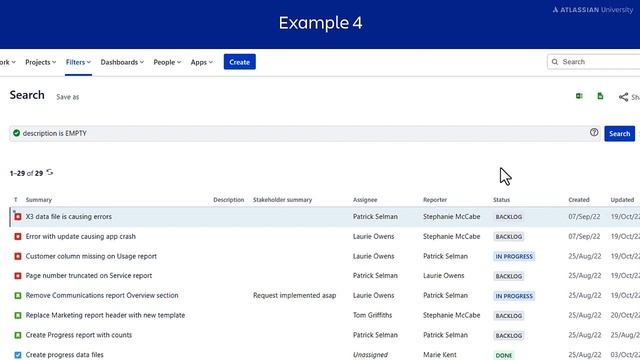Sort by the Status column header

501,200
